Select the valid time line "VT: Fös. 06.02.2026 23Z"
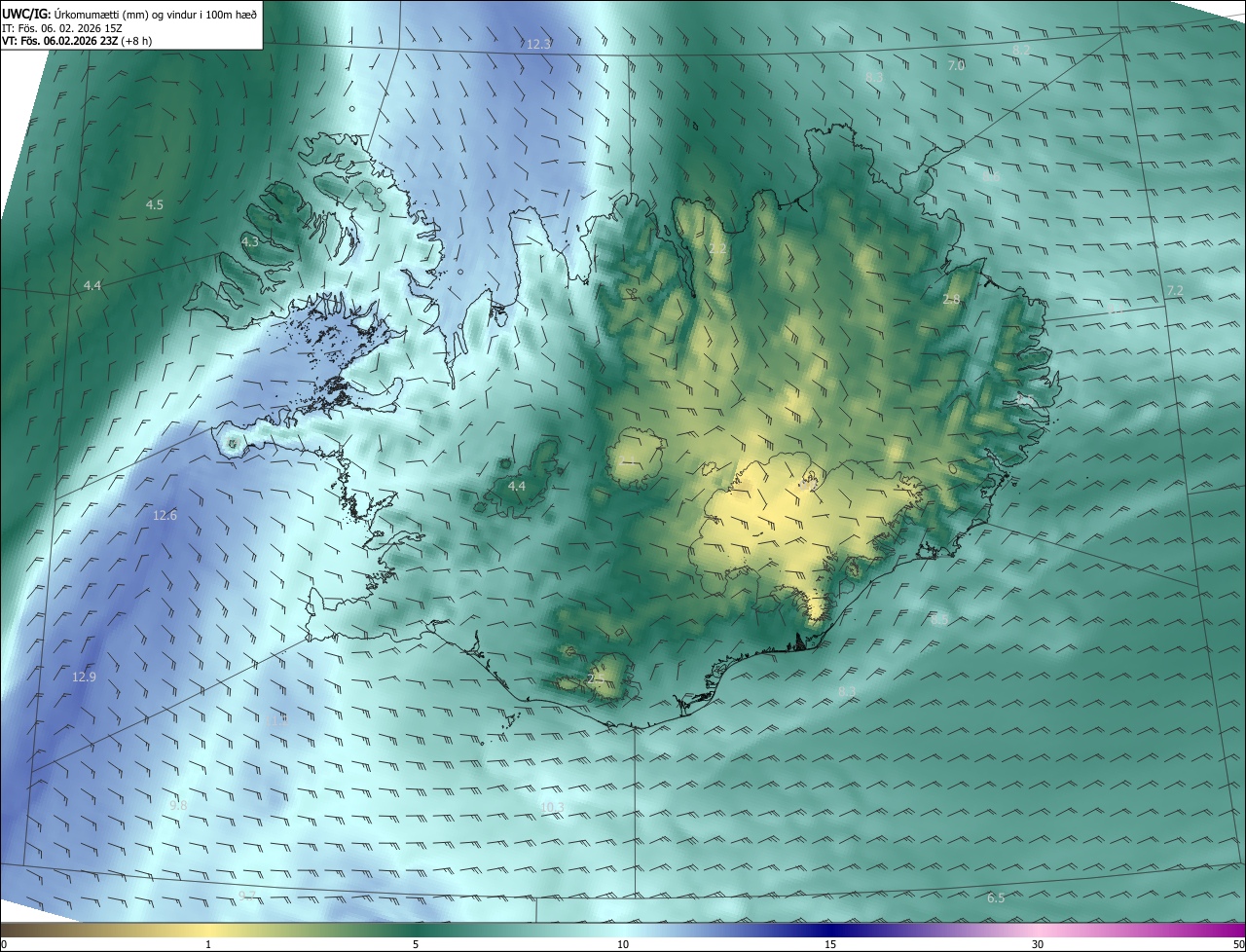The width and height of the screenshot is (1246, 952). 60,42
